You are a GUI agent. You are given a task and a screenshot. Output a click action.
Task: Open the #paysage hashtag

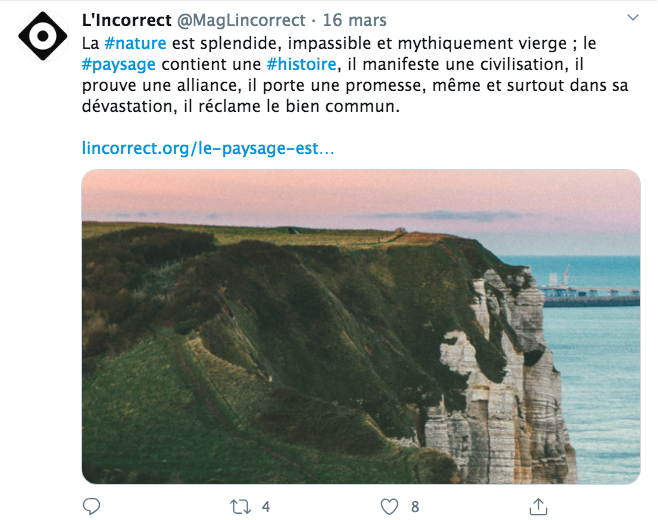(x=118, y=65)
